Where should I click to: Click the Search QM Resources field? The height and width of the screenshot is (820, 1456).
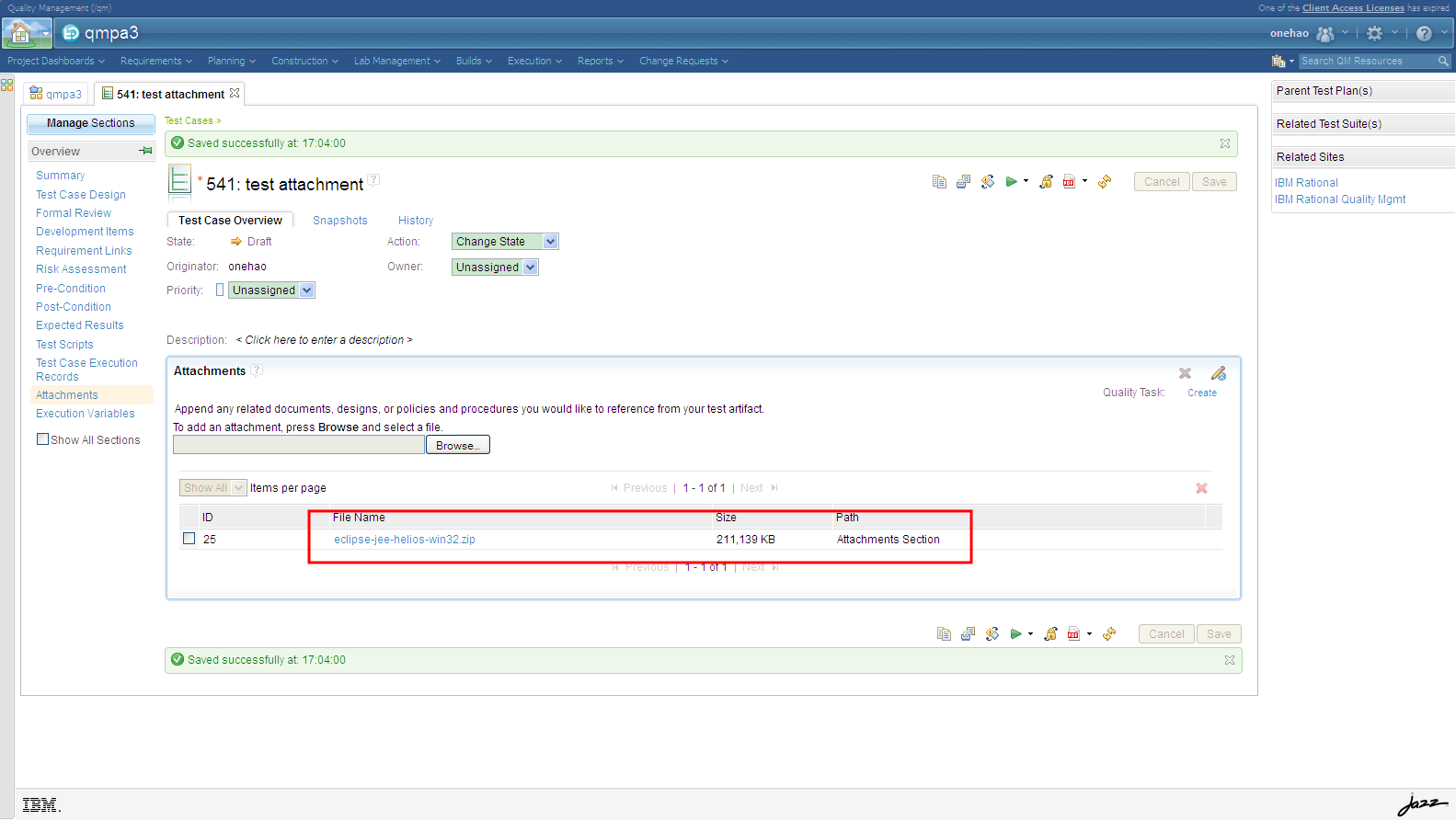(x=1366, y=62)
